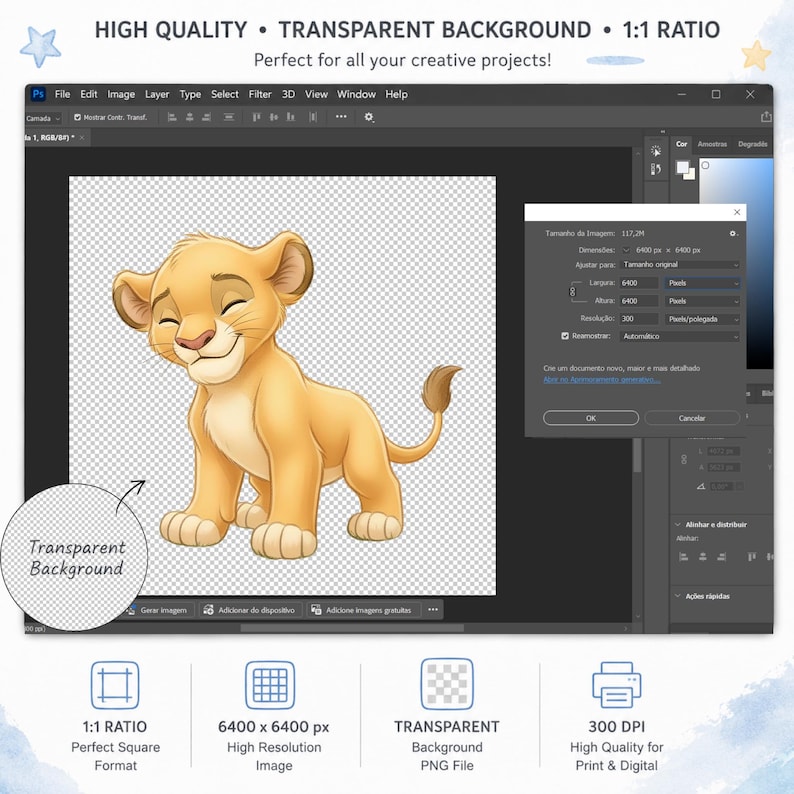Align top edges in Alinhar section
The image size is (794, 794).
pyautogui.click(x=752, y=557)
